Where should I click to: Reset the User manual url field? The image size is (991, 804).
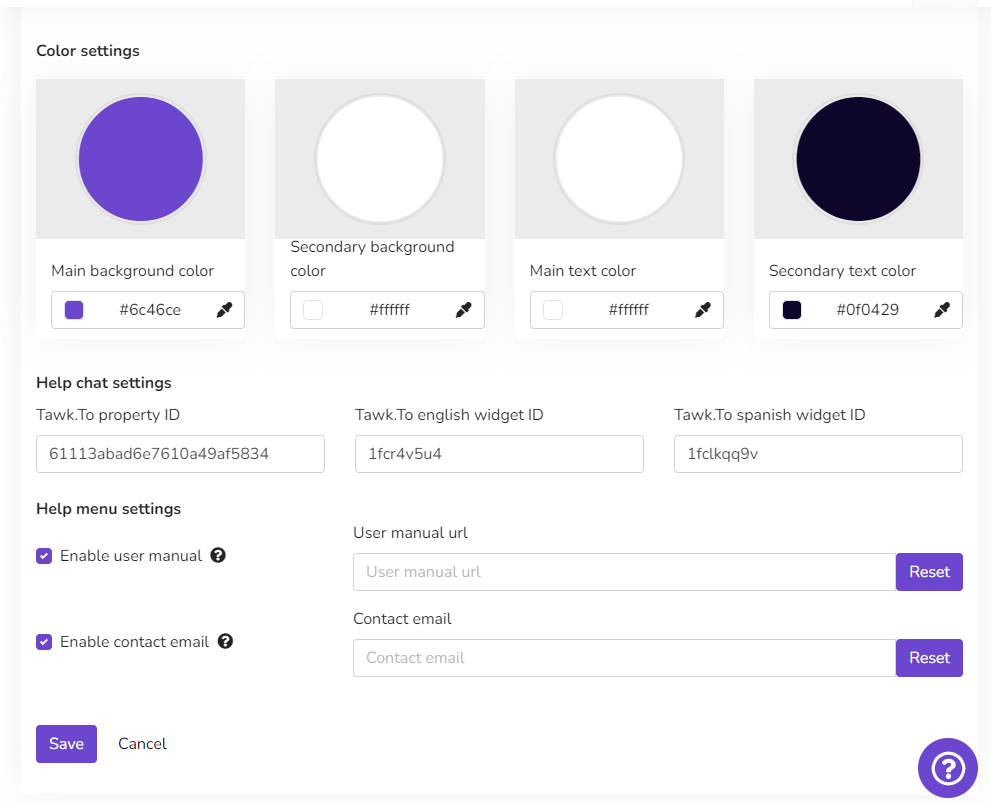tap(929, 572)
